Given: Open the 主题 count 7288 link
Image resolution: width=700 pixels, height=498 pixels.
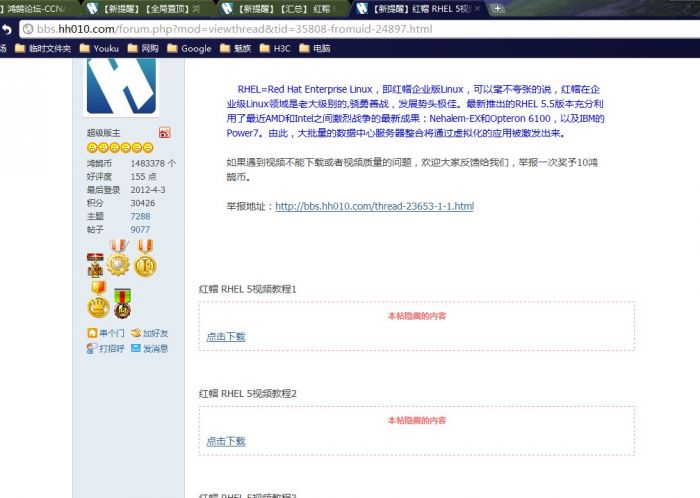Looking at the screenshot, I should (x=140, y=216).
